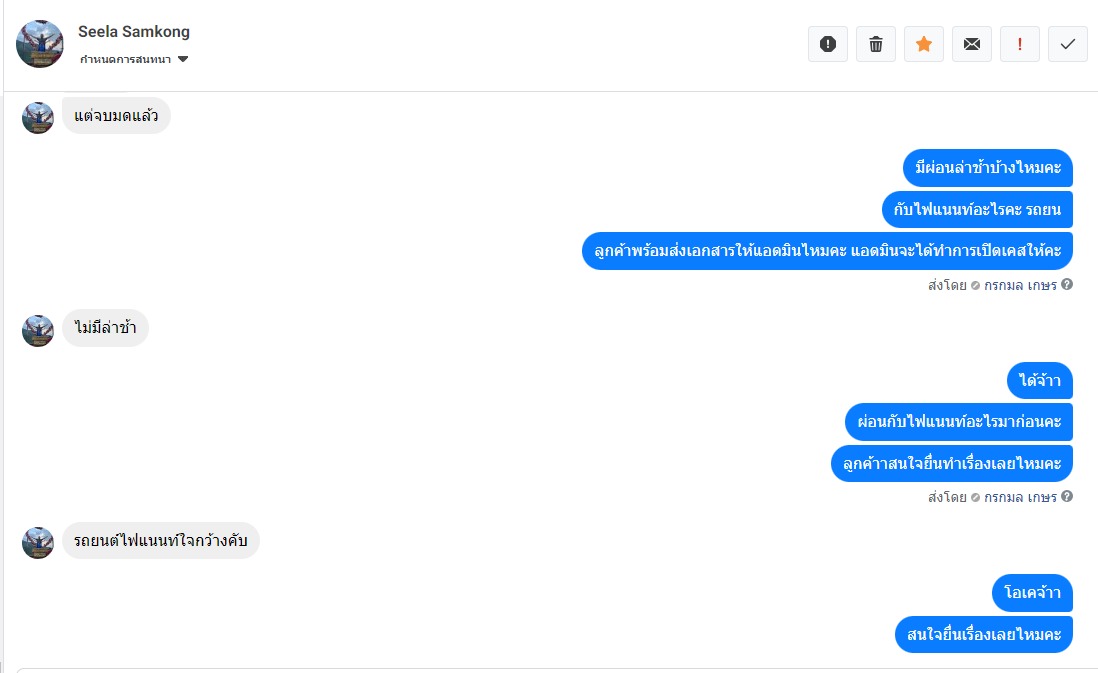
Task: Click avatar beside รถยนต์ไฟแนนท์ใจกว้างคับ message
Action: click(38, 543)
